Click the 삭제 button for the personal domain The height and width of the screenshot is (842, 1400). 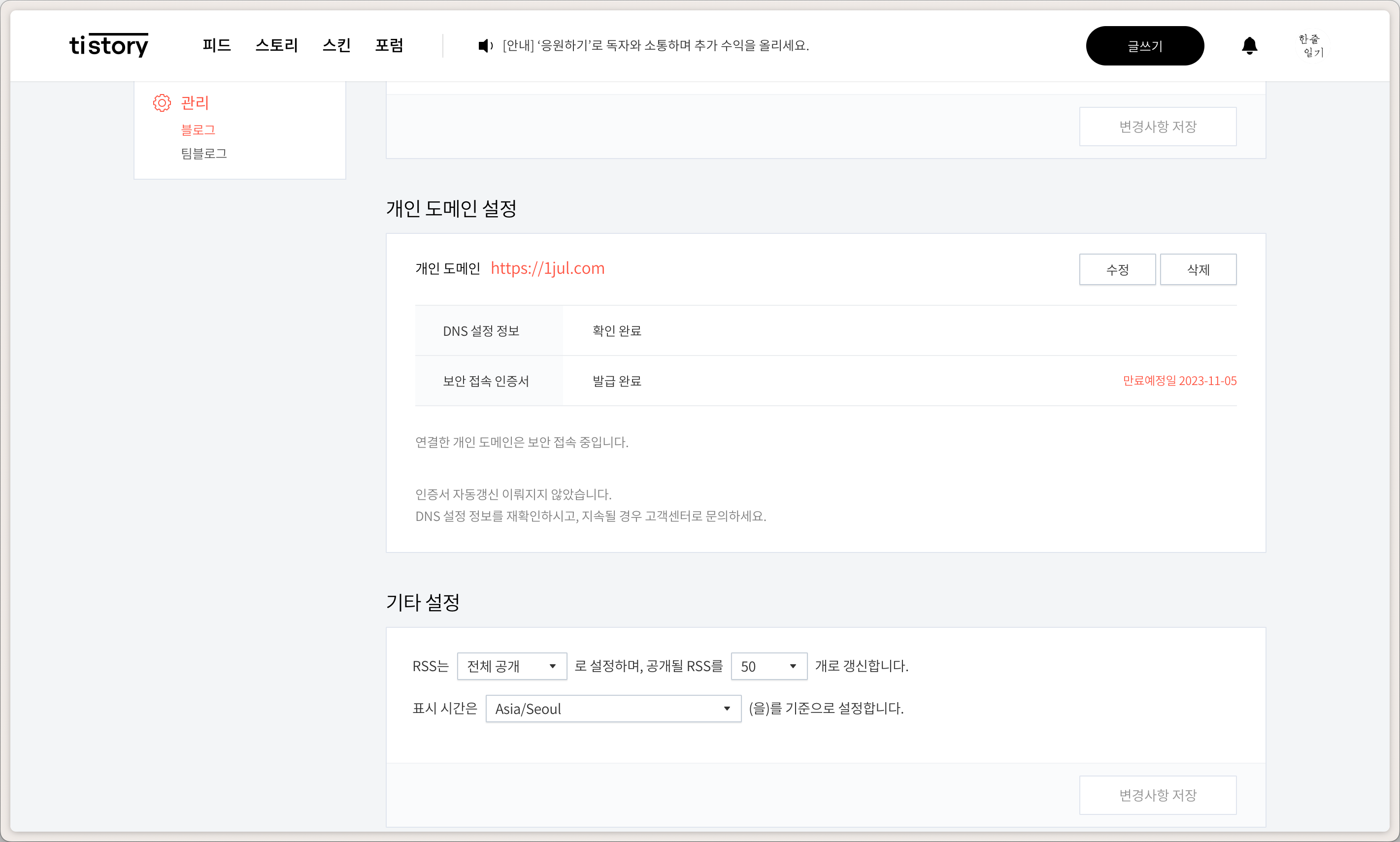[1198, 269]
